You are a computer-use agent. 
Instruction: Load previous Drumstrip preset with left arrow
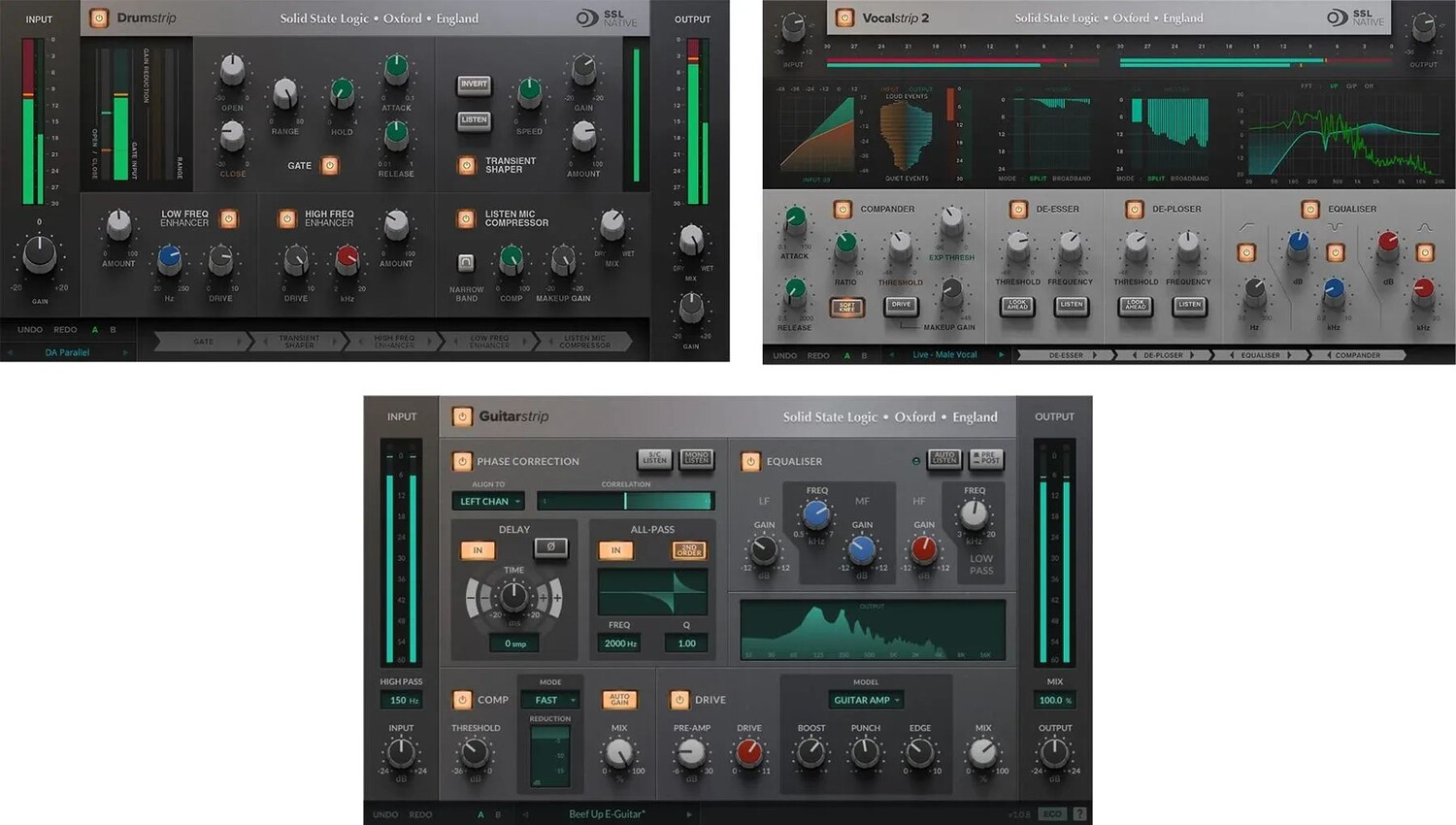pyautogui.click(x=11, y=352)
